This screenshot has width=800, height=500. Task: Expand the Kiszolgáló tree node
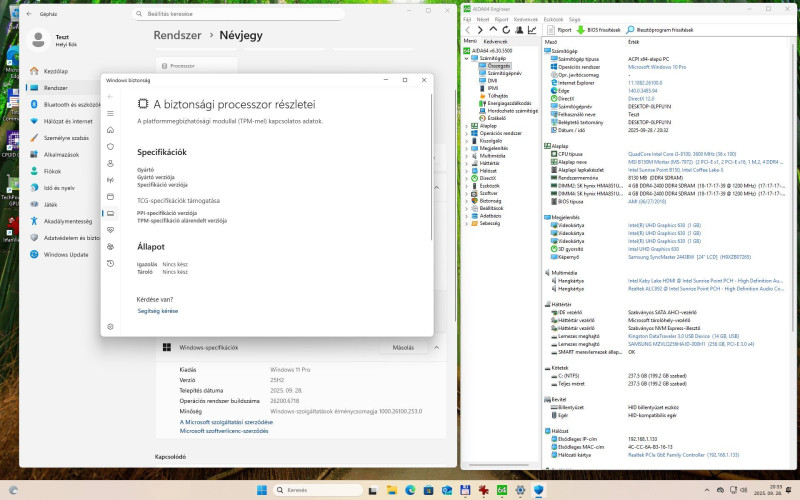tap(466, 141)
